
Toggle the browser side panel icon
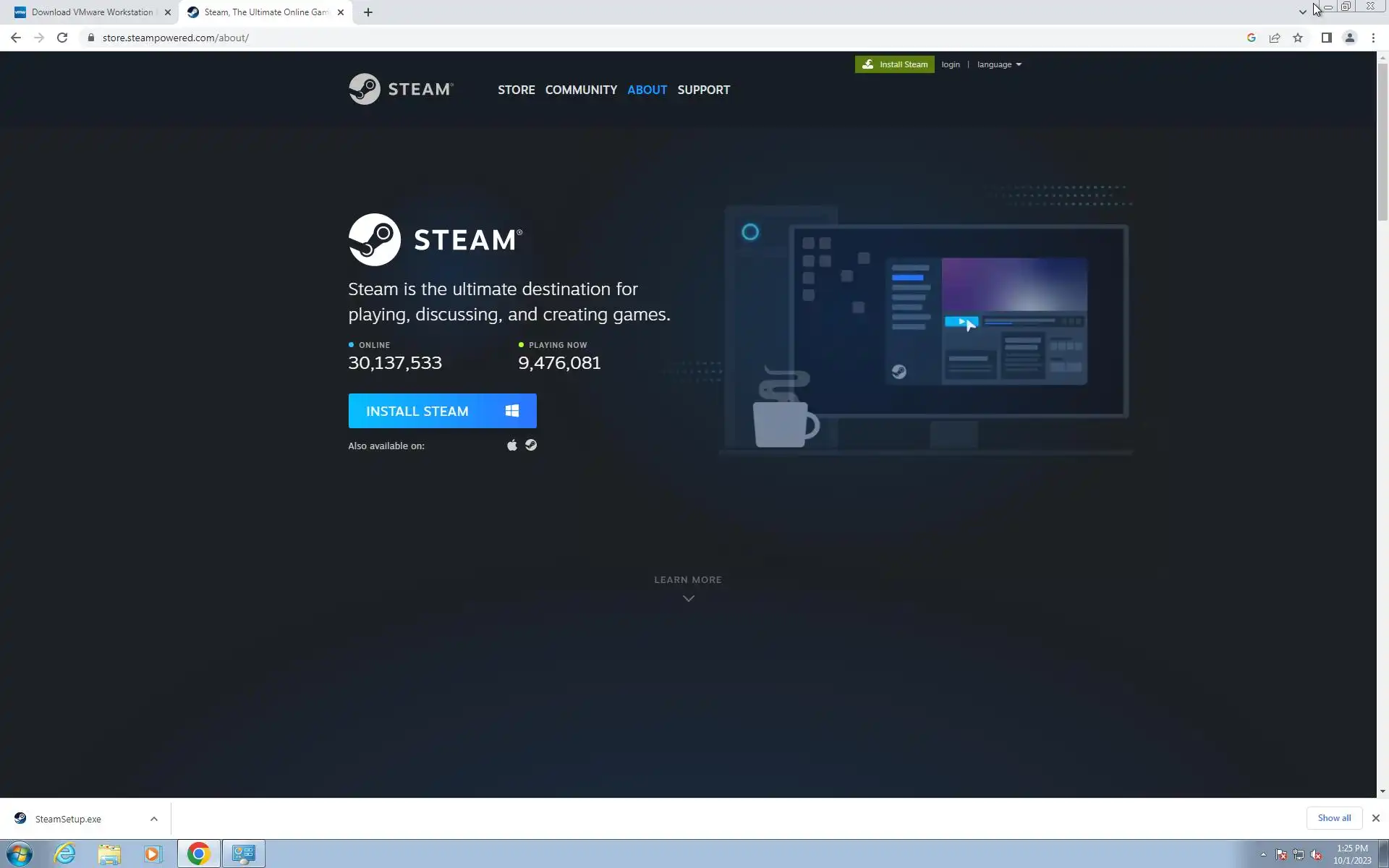click(1326, 38)
